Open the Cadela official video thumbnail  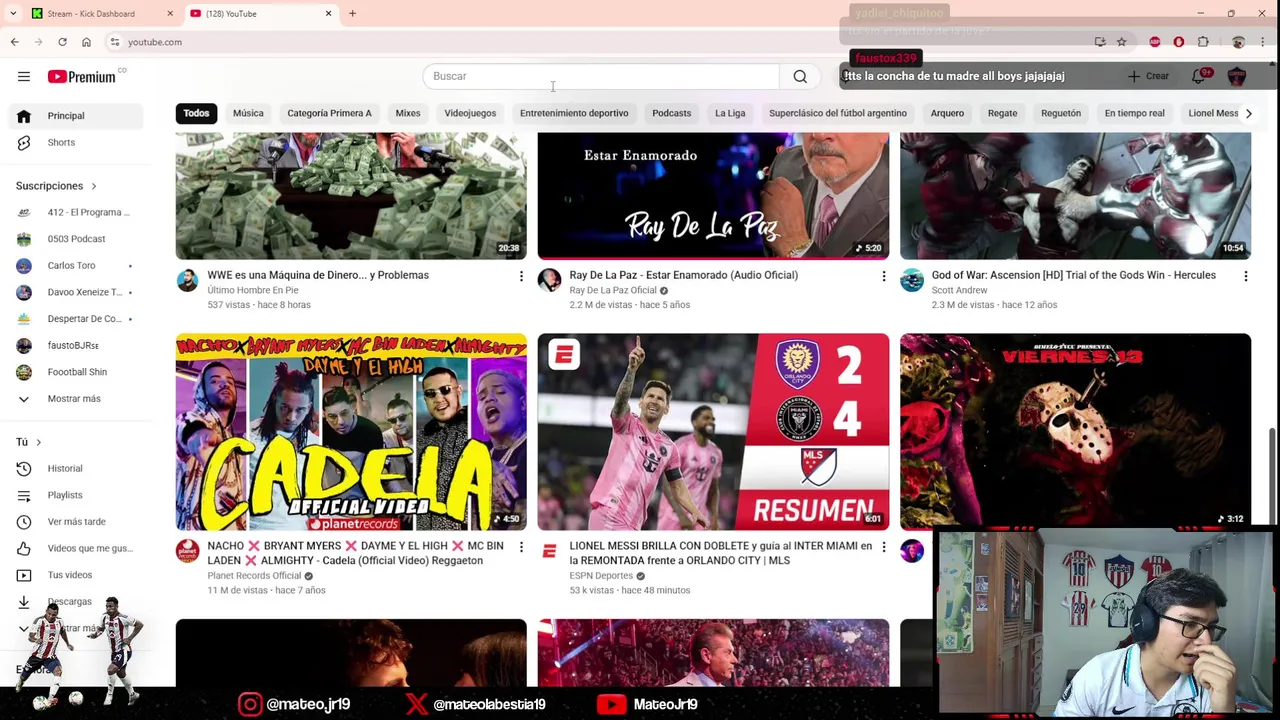point(351,432)
